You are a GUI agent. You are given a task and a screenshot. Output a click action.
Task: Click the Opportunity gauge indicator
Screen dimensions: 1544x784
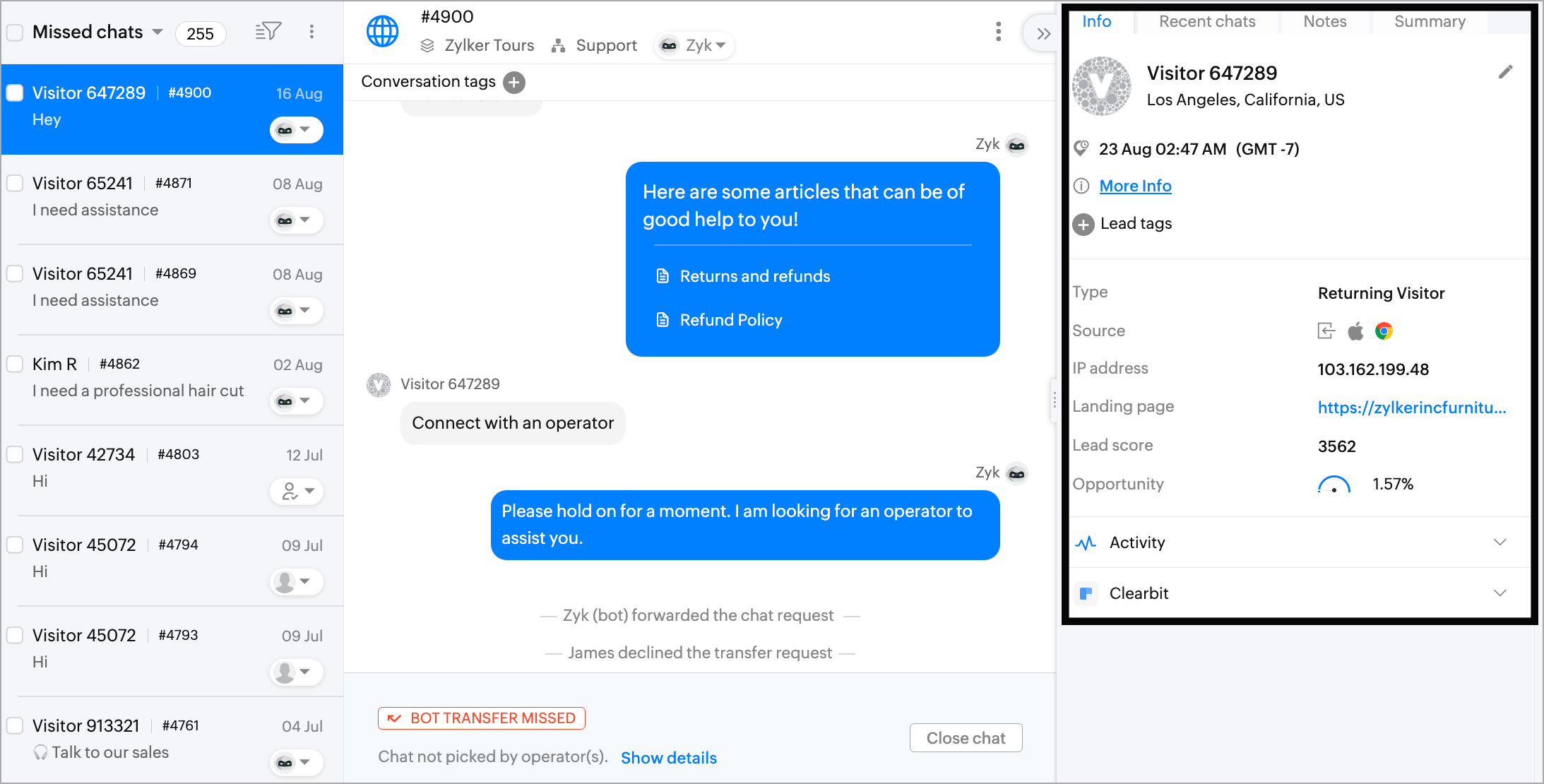pos(1334,485)
